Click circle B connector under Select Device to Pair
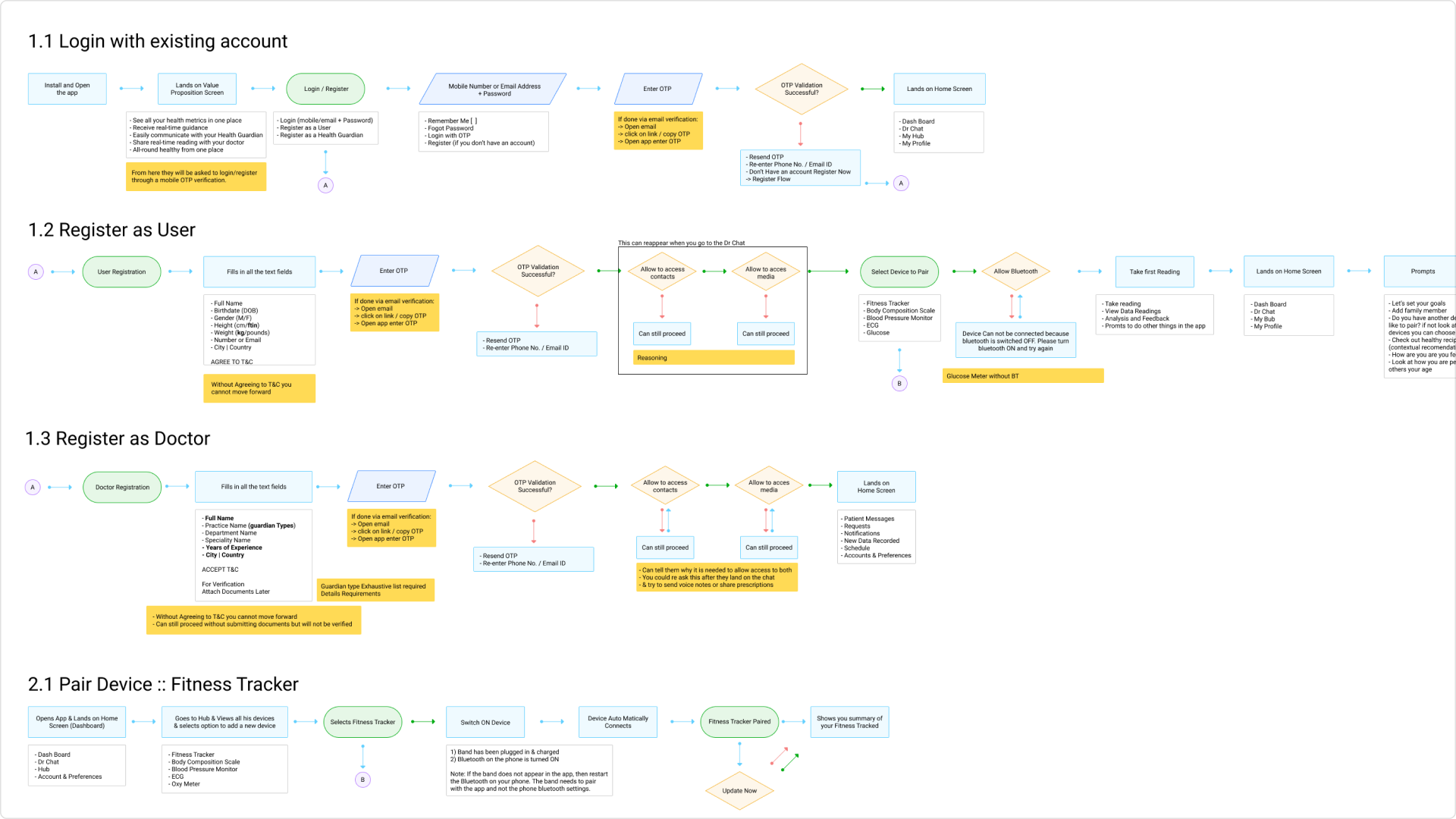Image resolution: width=1456 pixels, height=819 pixels. (899, 383)
